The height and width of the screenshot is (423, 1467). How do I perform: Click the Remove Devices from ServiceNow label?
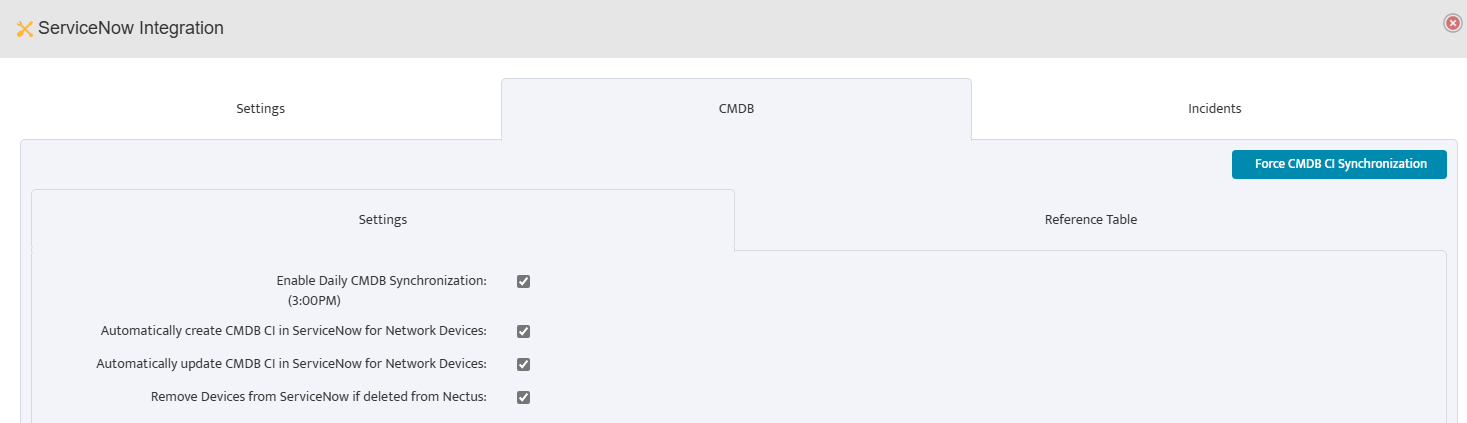(x=318, y=397)
